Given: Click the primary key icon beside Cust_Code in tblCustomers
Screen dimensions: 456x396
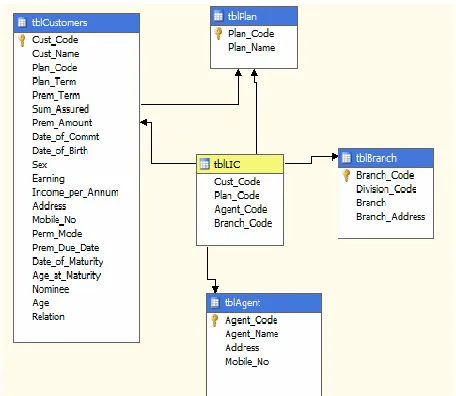Looking at the screenshot, I should point(22,40).
